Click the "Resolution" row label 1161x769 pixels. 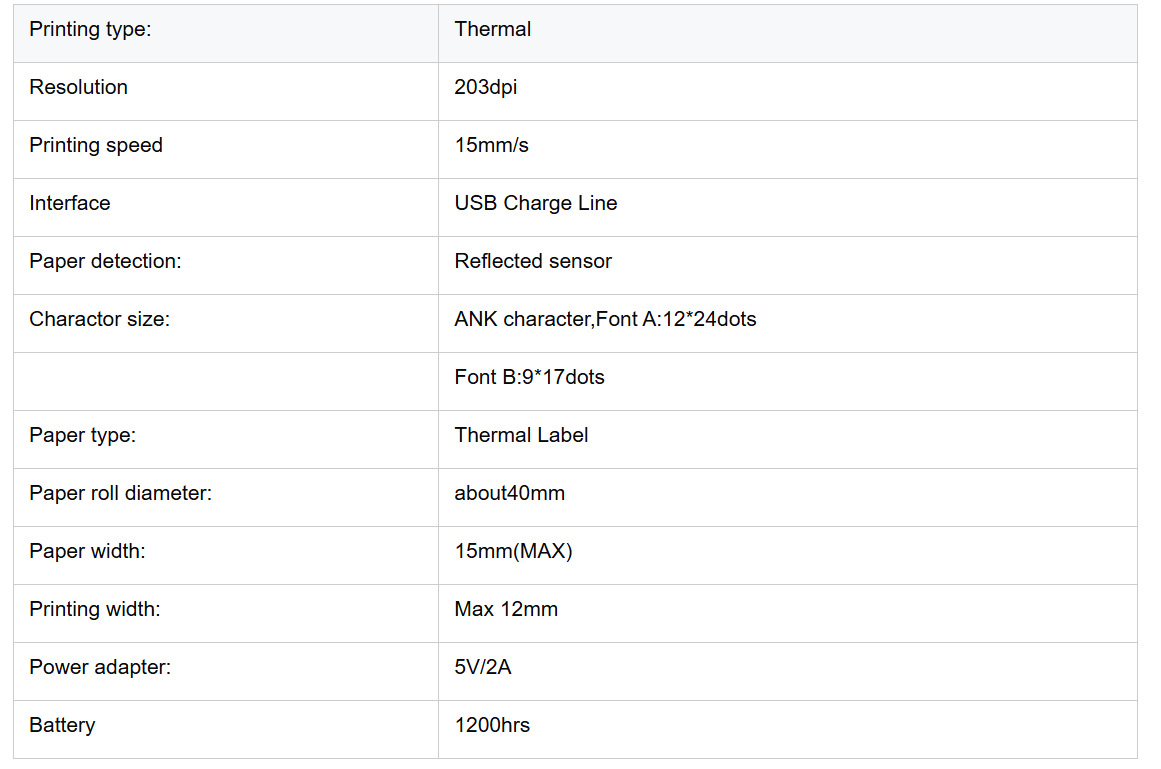click(79, 87)
